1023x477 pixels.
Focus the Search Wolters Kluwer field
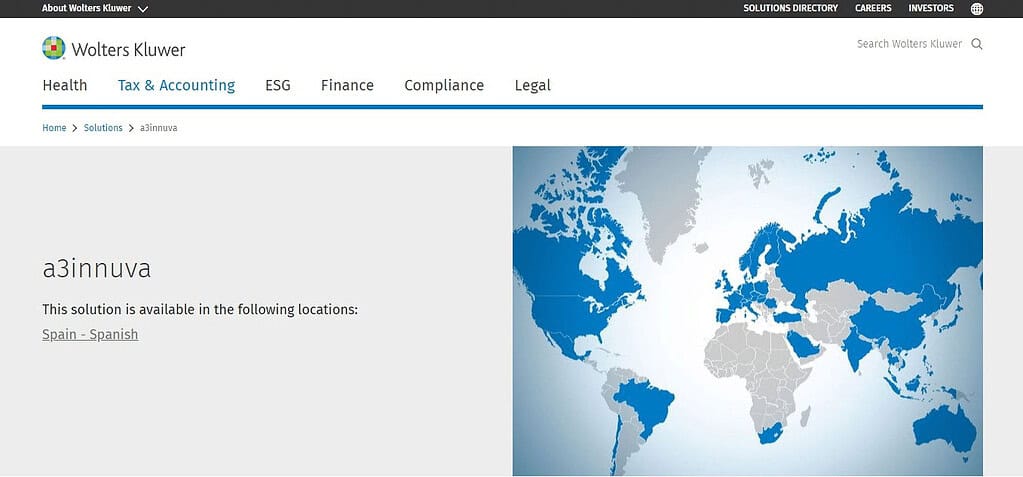909,44
